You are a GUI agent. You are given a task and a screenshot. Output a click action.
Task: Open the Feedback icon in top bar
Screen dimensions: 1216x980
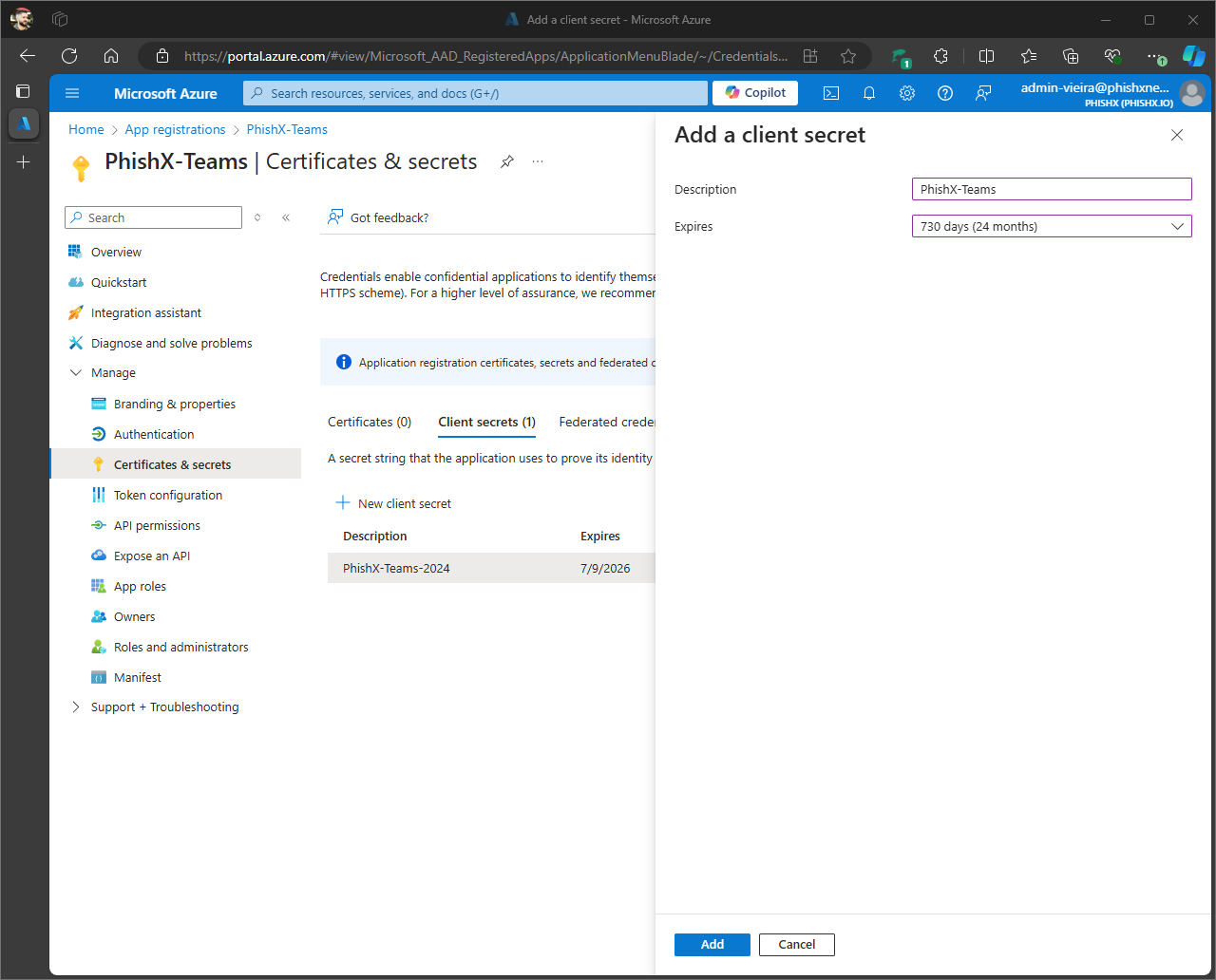coord(983,93)
